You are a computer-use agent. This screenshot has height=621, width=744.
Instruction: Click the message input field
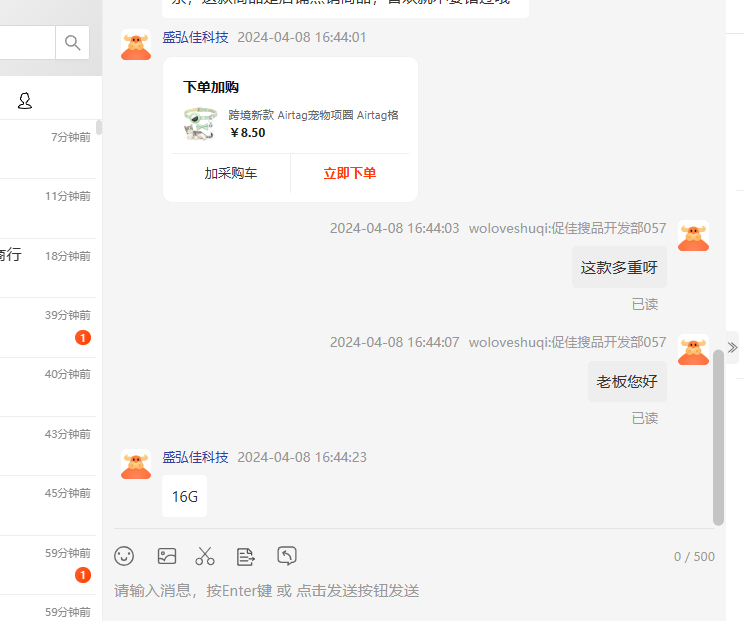[x=414, y=591]
